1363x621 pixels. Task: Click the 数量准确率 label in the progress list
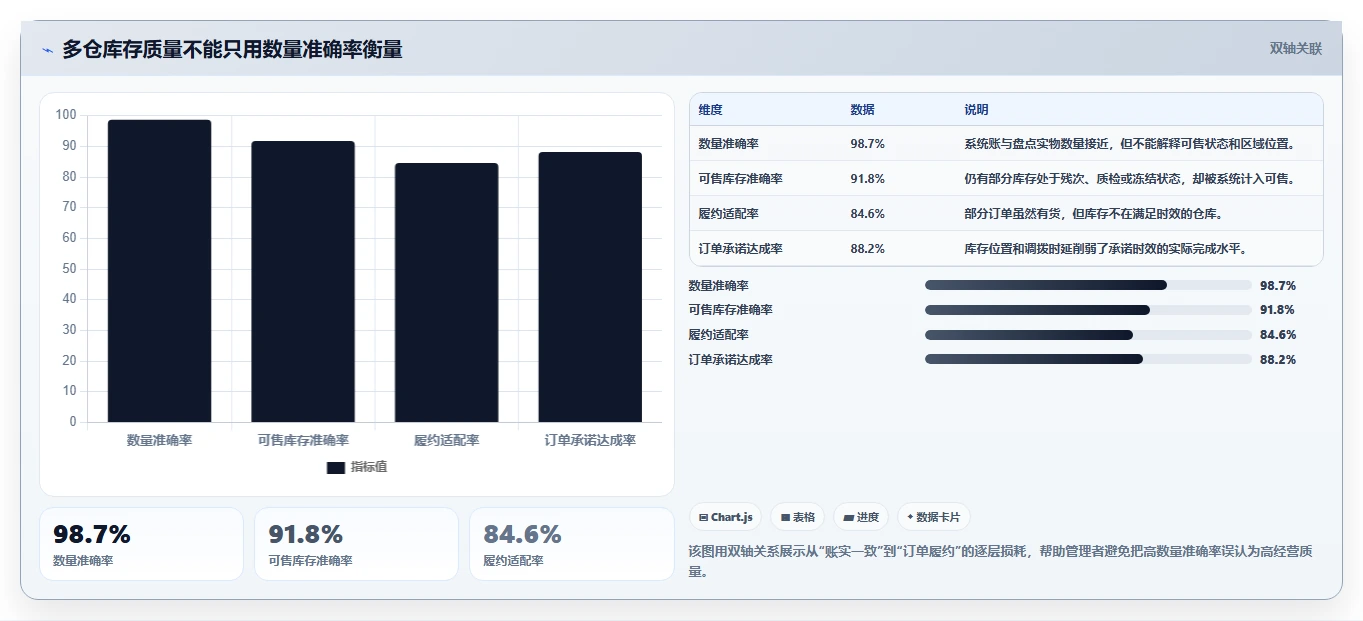point(719,286)
